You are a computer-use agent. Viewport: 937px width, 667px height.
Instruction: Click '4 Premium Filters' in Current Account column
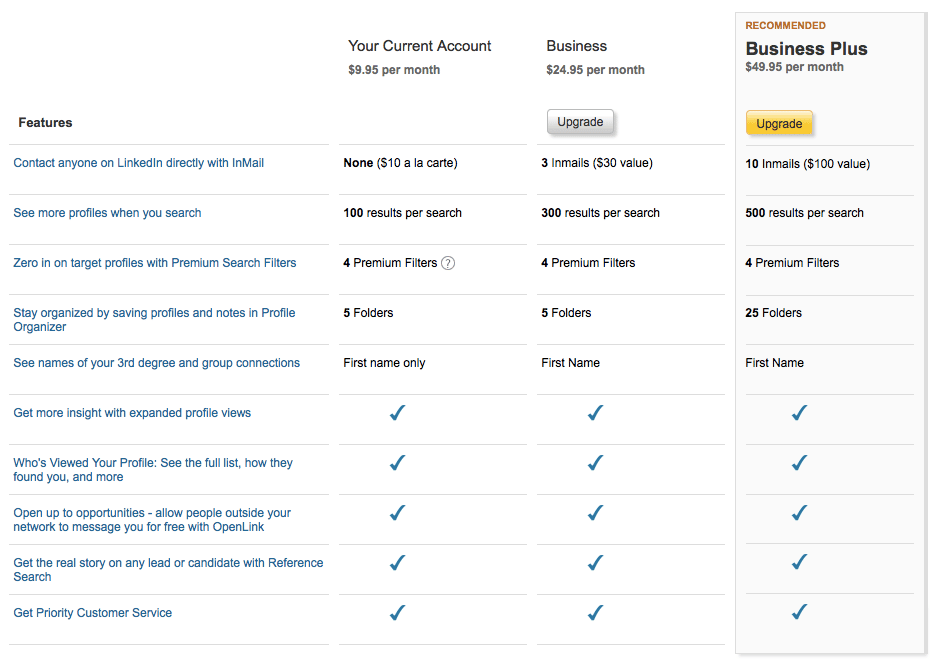tap(390, 263)
